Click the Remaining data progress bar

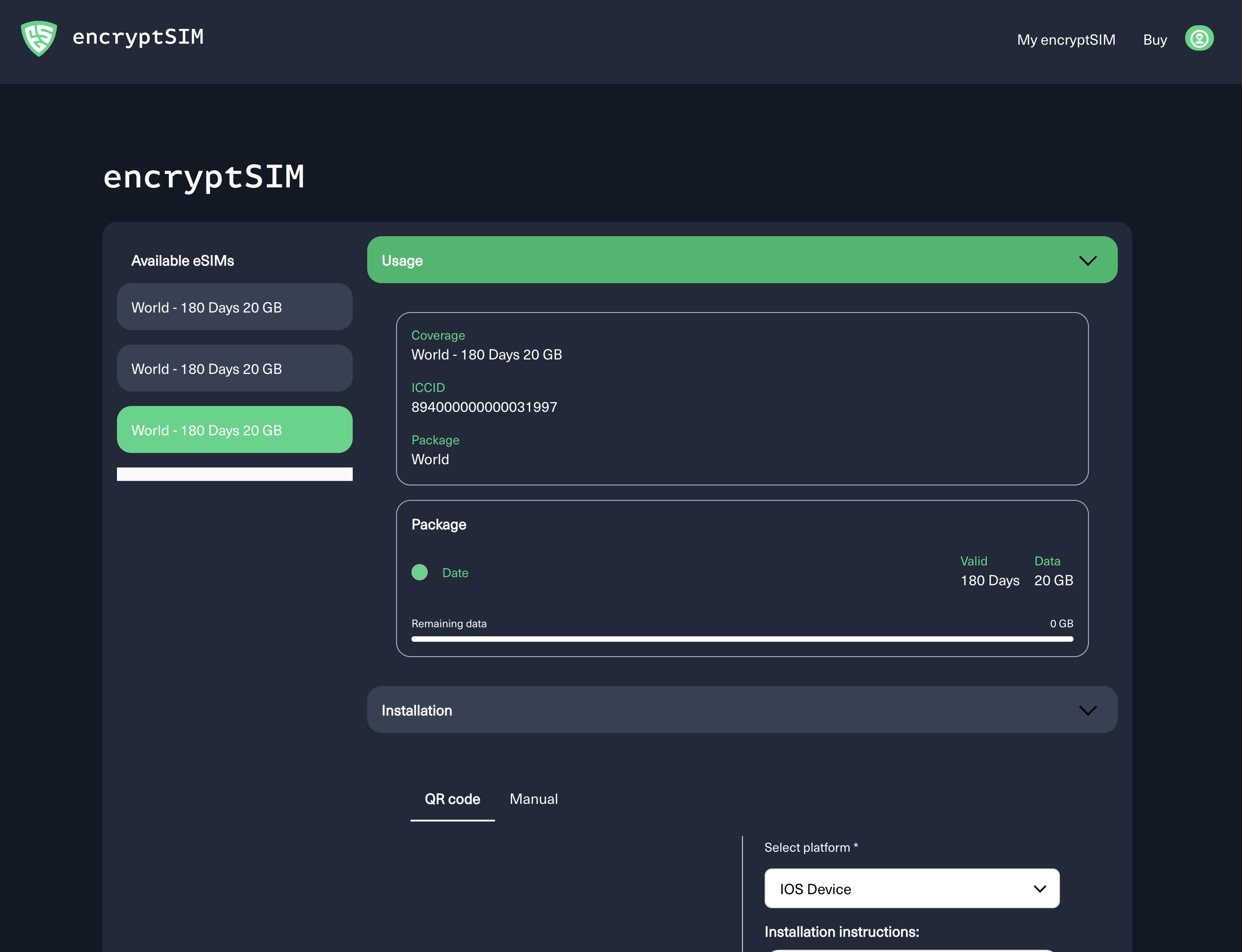tap(742, 639)
